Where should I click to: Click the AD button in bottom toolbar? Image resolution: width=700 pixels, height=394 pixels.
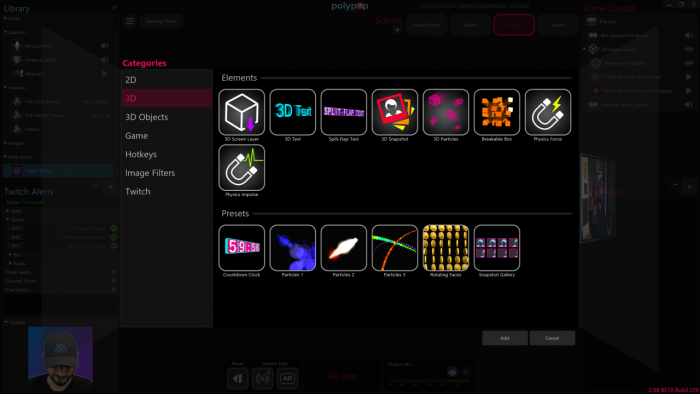(287, 378)
